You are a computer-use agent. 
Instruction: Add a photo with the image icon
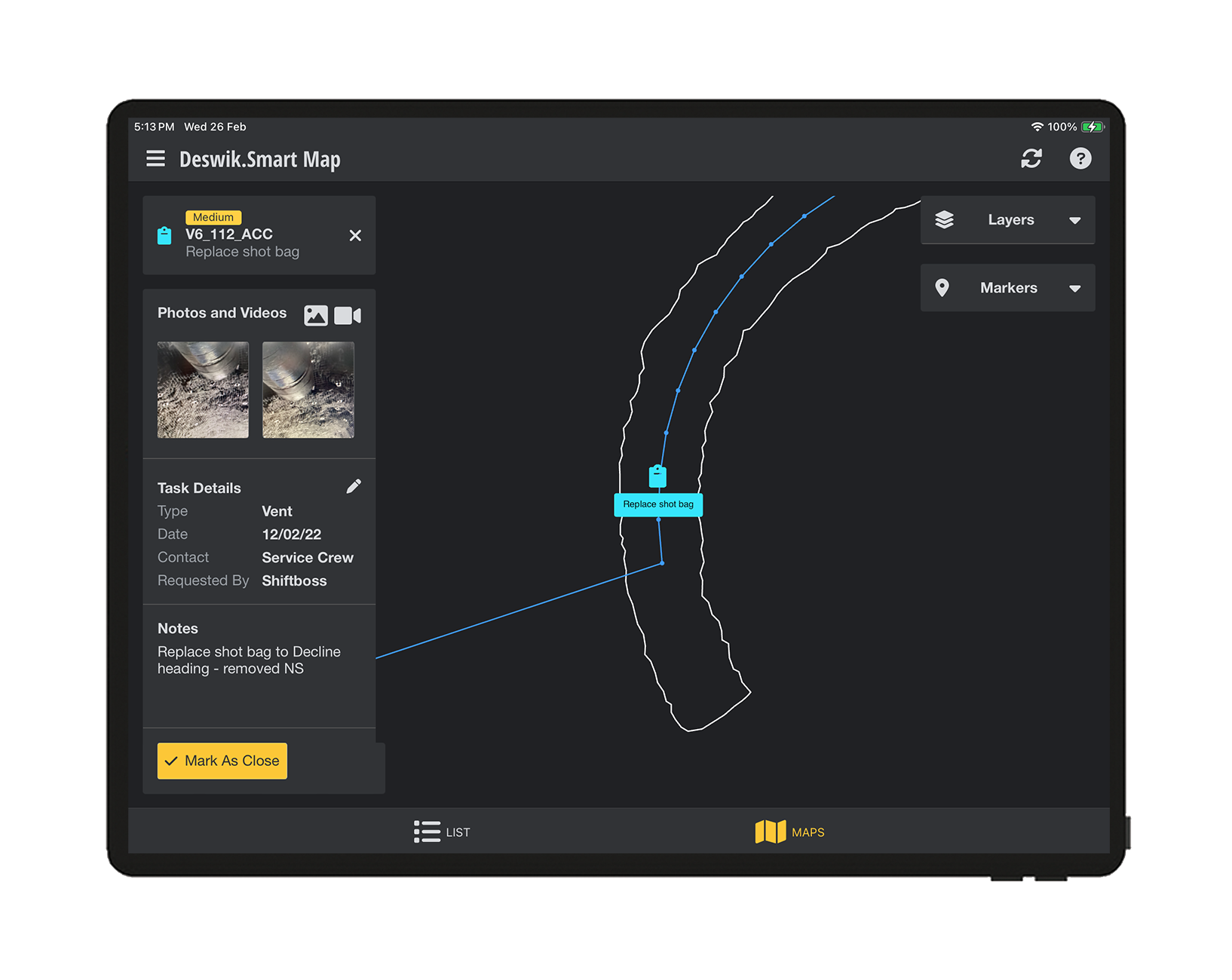[x=316, y=315]
